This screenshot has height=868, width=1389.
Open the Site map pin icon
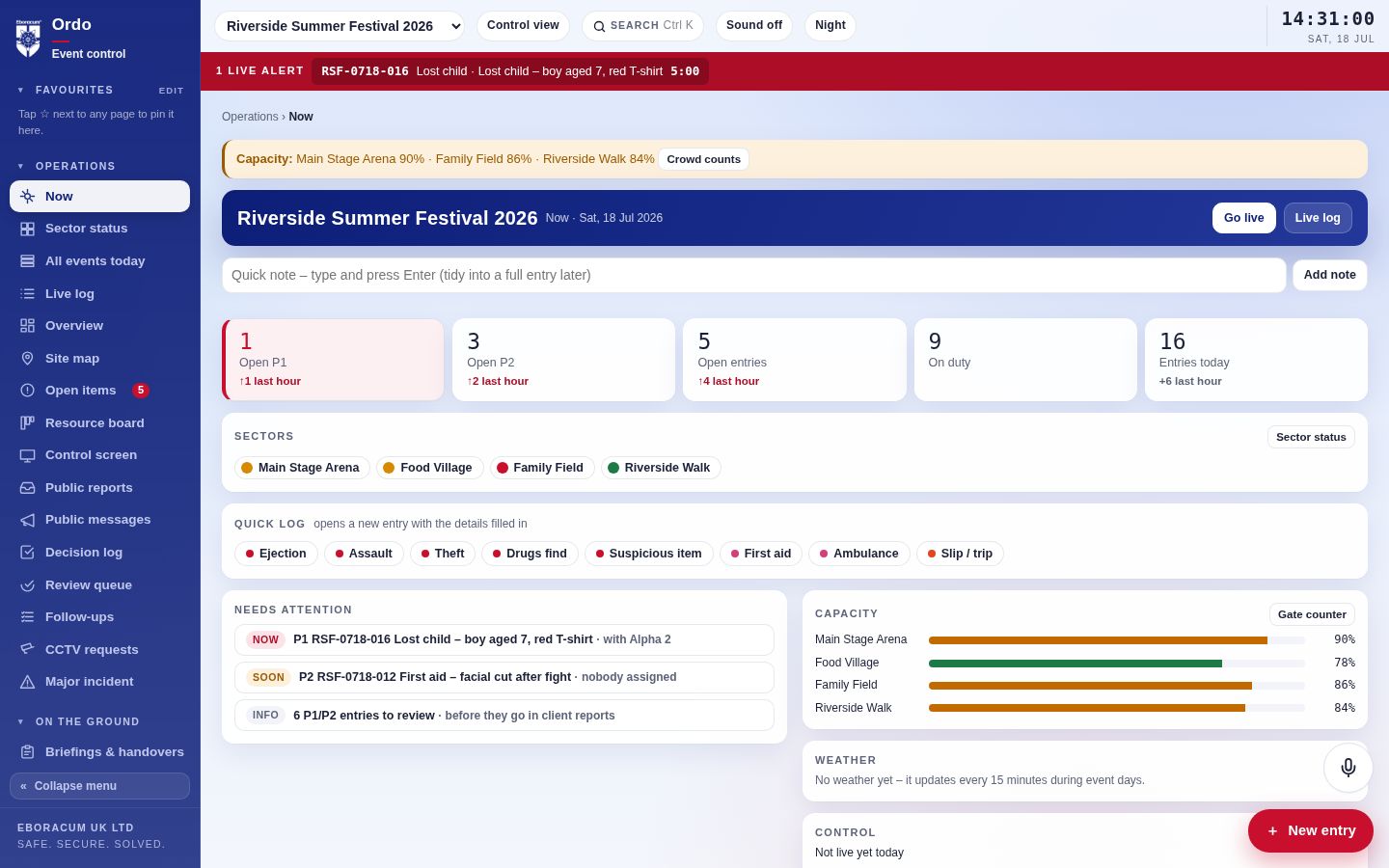click(27, 358)
